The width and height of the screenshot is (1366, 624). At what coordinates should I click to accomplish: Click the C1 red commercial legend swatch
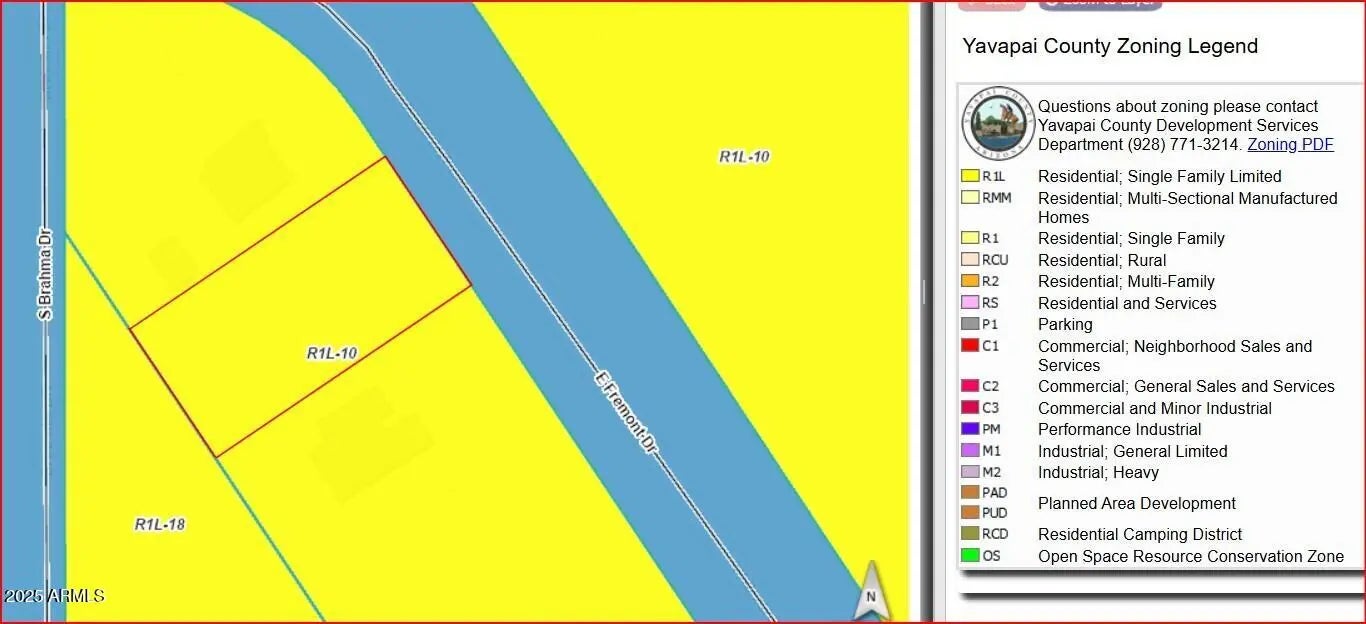coord(969,346)
